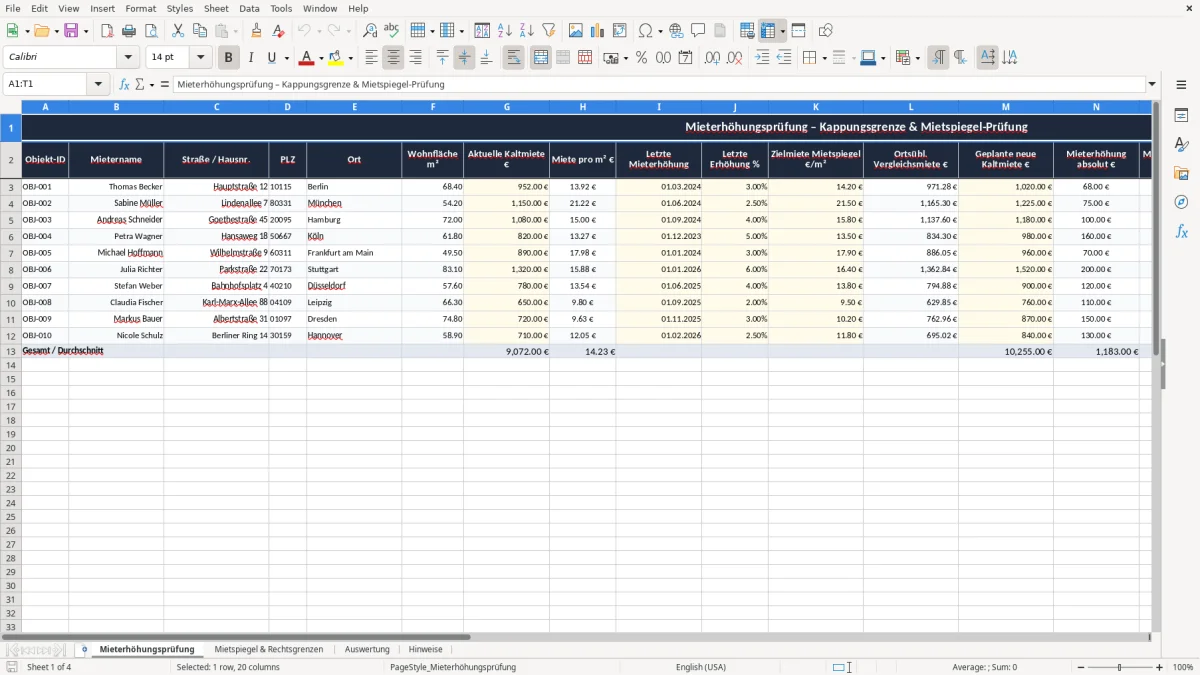Sort ascending

click(504, 31)
